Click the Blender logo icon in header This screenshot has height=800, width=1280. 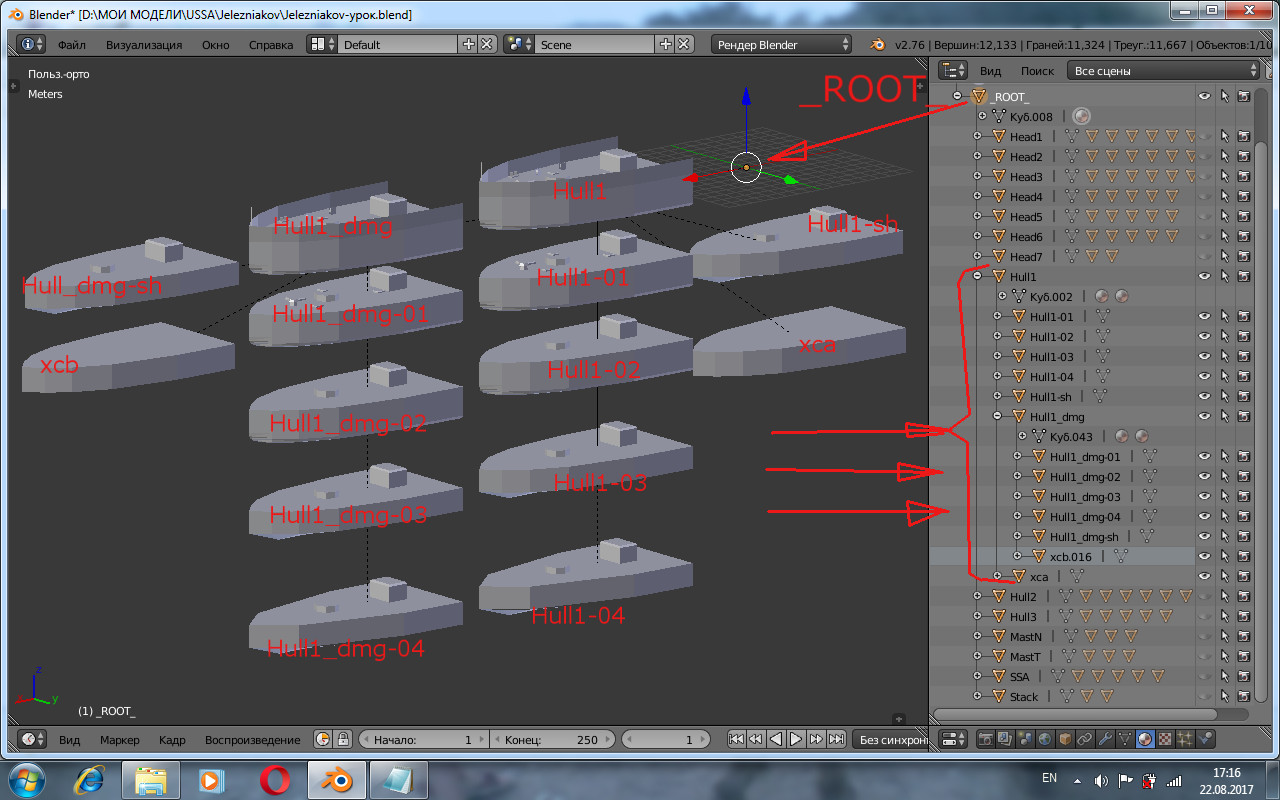tap(877, 45)
